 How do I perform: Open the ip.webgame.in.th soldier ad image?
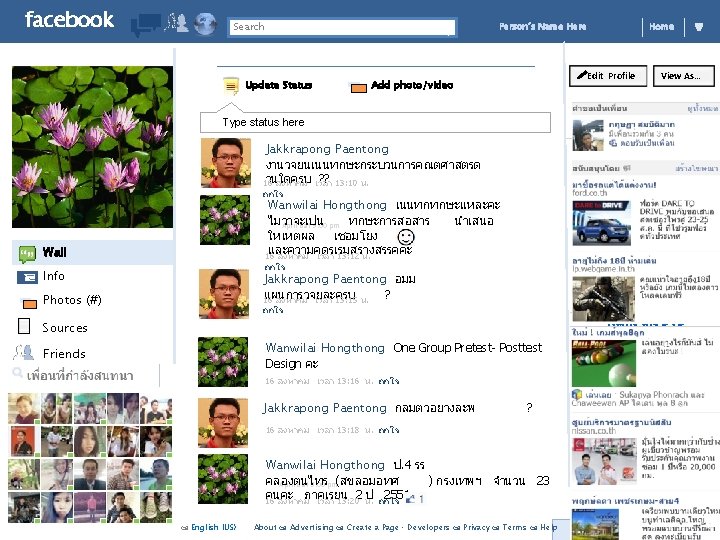click(x=603, y=299)
